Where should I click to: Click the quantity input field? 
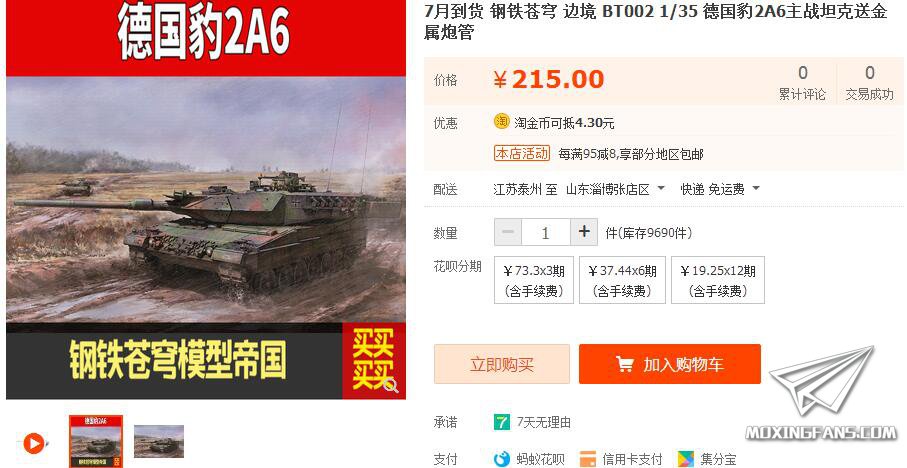click(x=545, y=232)
